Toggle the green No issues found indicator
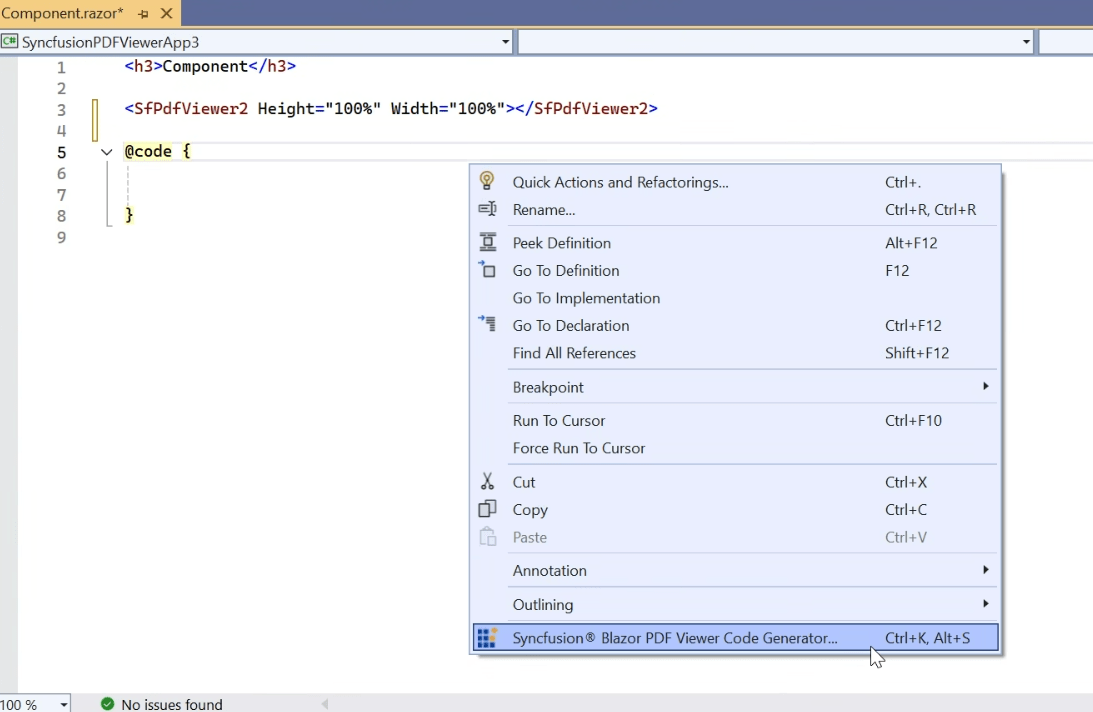 click(107, 704)
